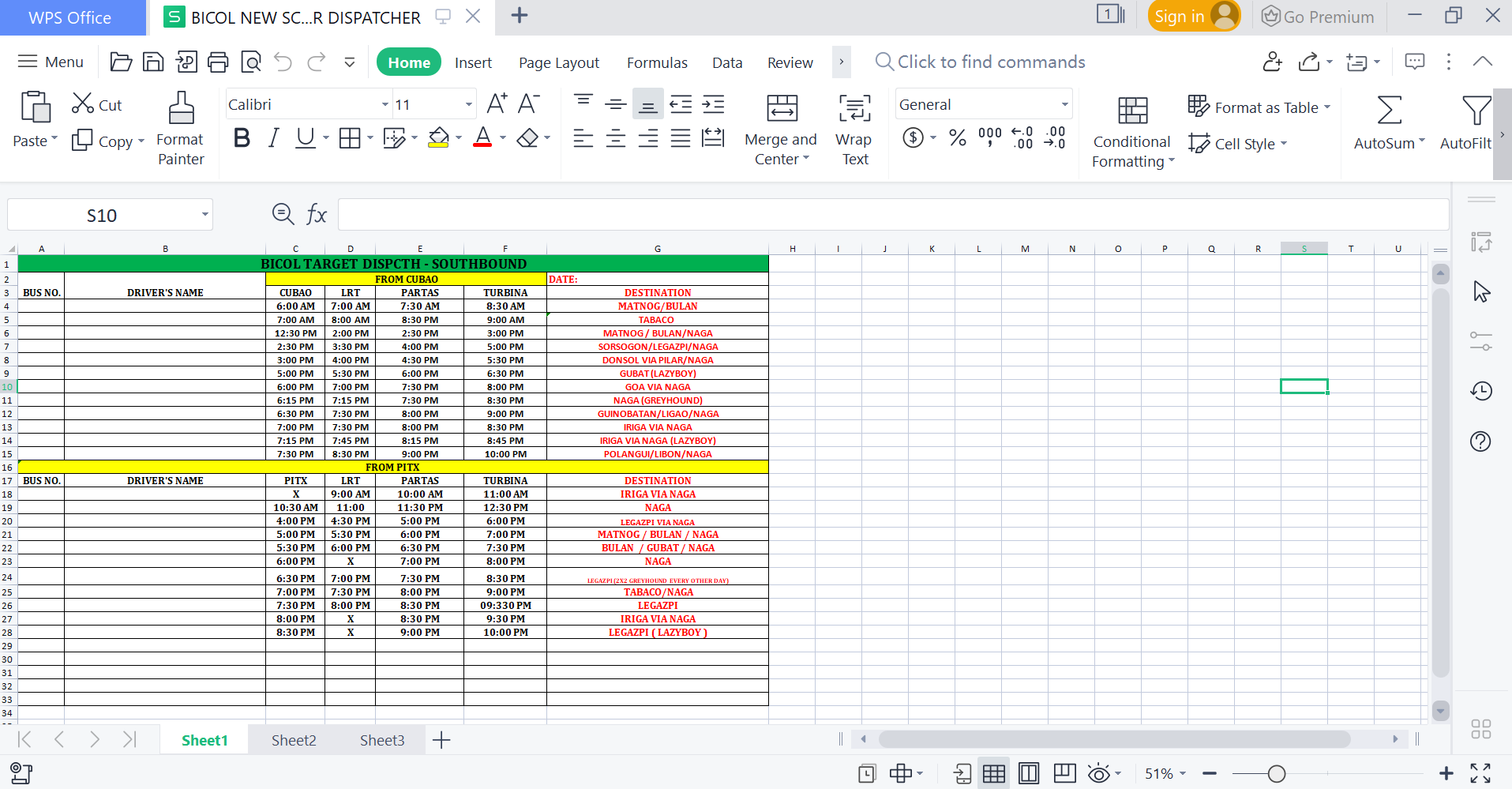Image resolution: width=1512 pixels, height=789 pixels.
Task: Click the Go Premium button
Action: click(1318, 17)
